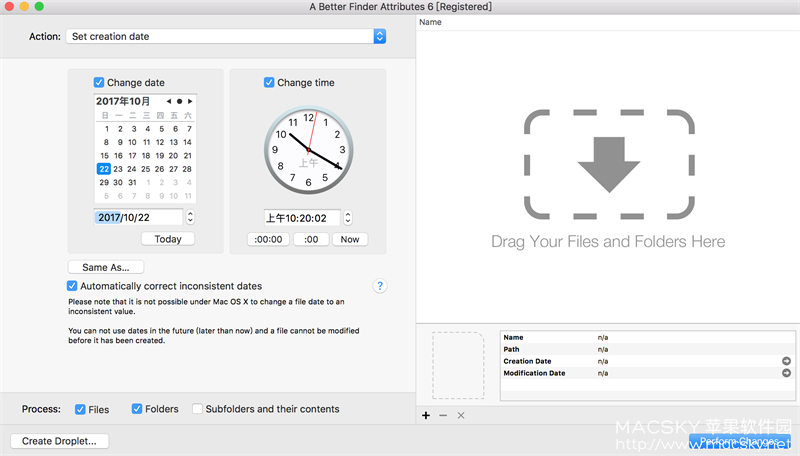Viewport: 800px width, 456px height.
Task: Select October 9 in the calendar
Action: [x=120, y=142]
